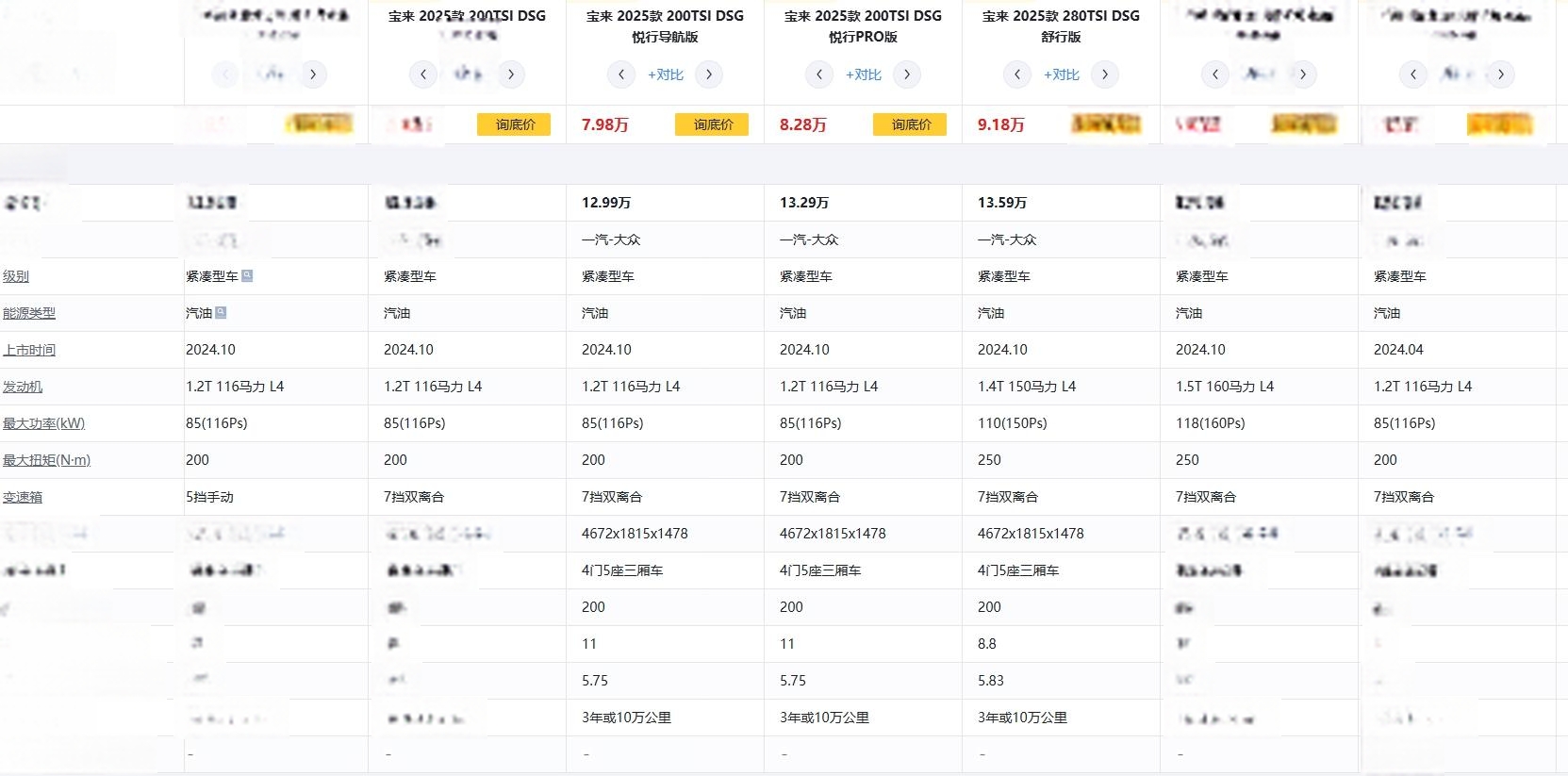Click 4门5座三厢车 in the 舒行版 column
Viewport: 1568px width, 776px height.
[1018, 570]
